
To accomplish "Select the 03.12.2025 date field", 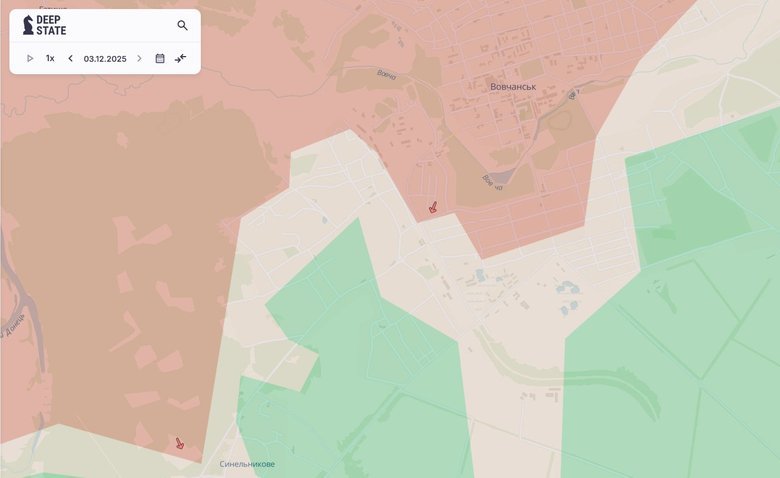I will (x=105, y=58).
